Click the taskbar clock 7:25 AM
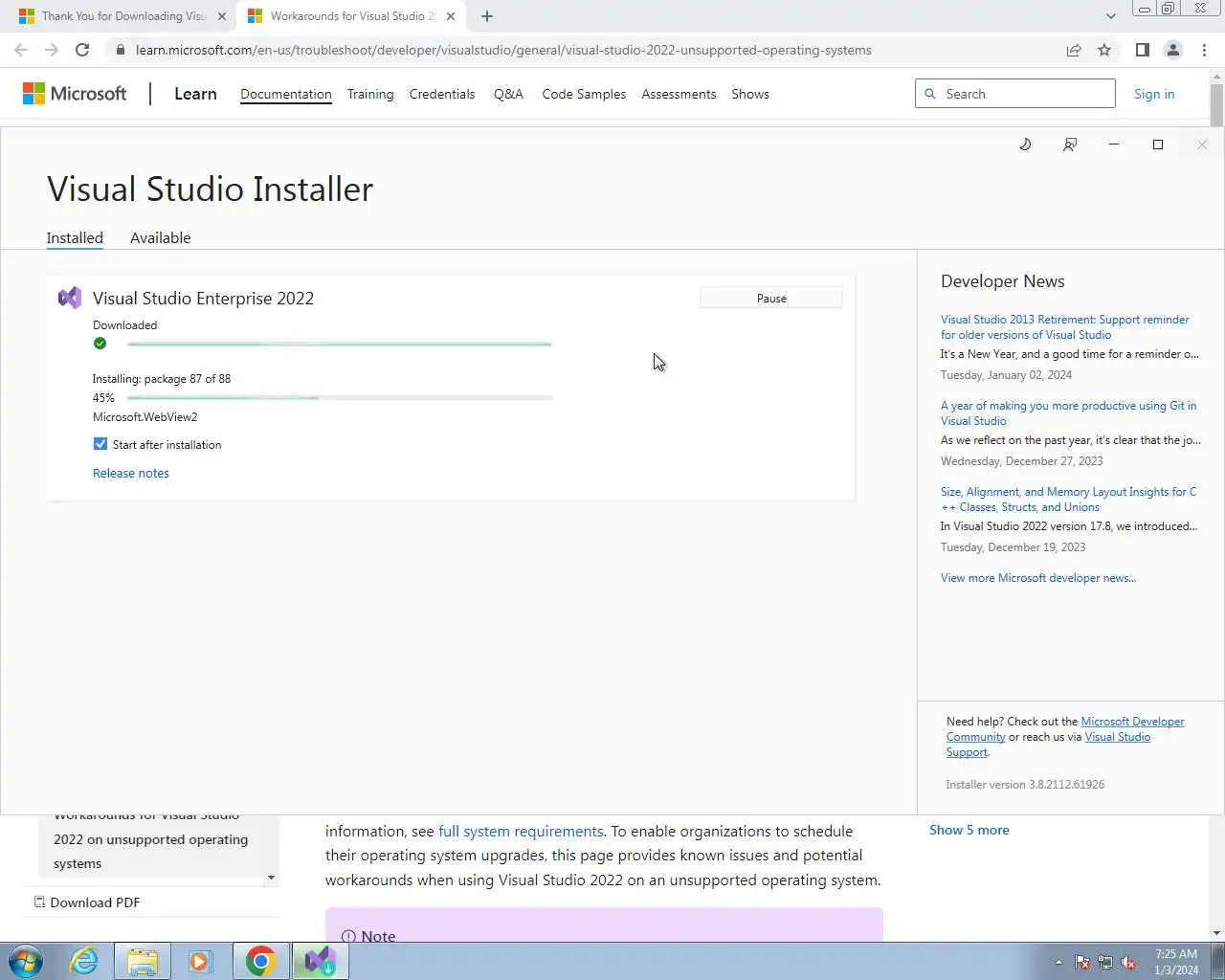 [x=1176, y=954]
